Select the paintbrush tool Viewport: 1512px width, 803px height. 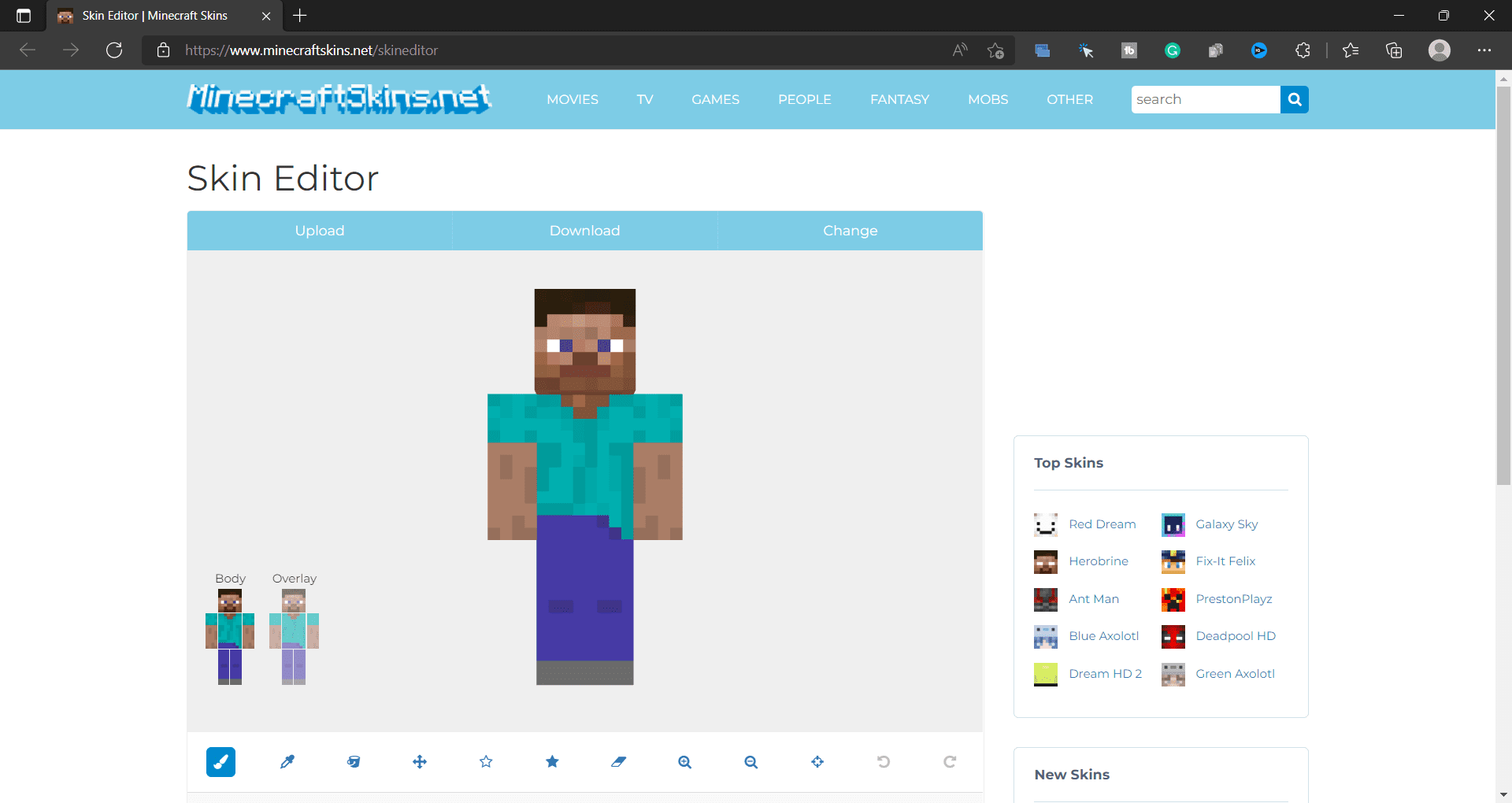[220, 761]
